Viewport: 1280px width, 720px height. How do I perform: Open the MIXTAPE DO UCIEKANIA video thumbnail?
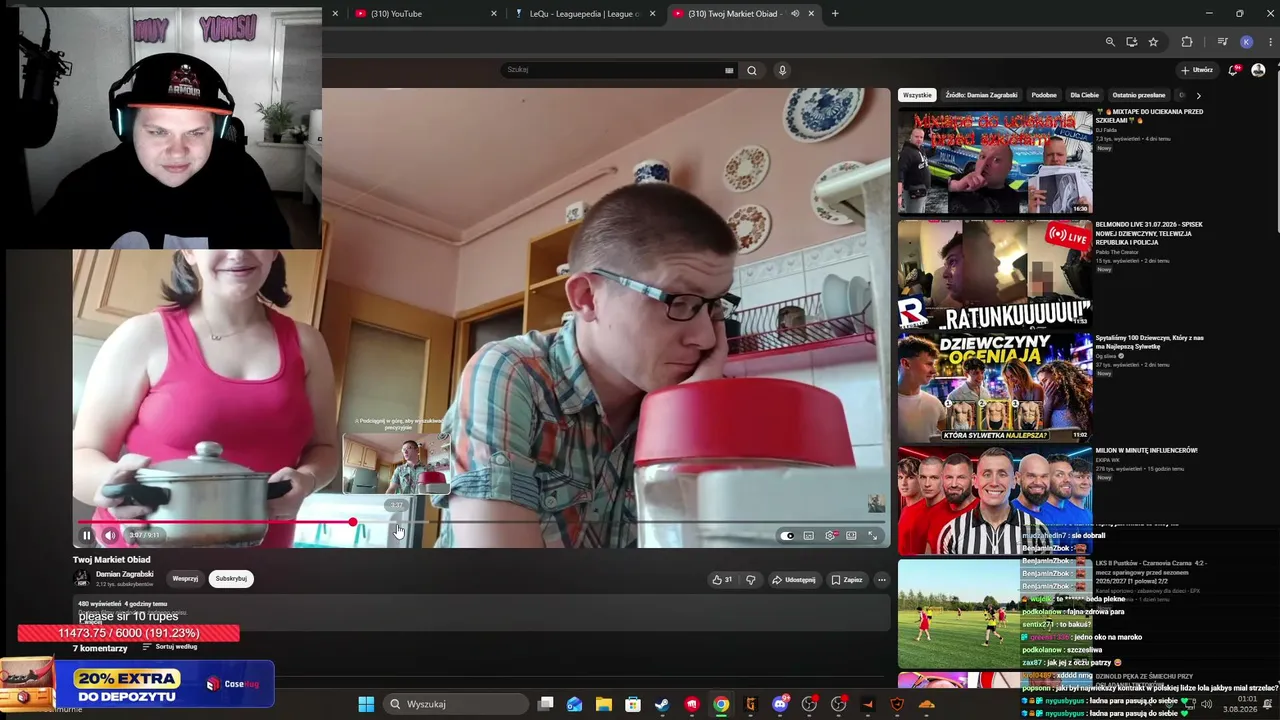pos(995,162)
